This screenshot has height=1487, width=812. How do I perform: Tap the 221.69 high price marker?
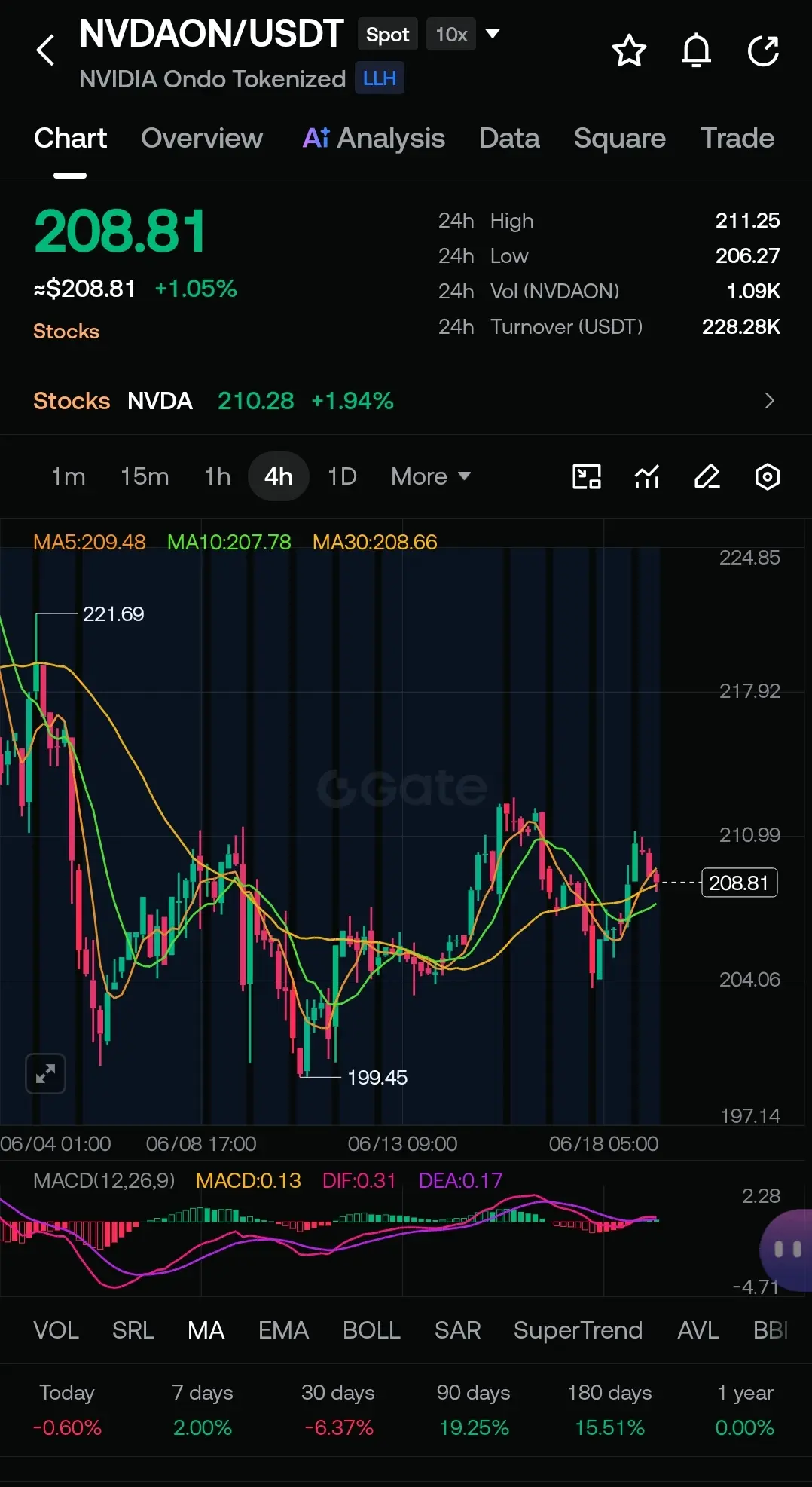coord(113,614)
